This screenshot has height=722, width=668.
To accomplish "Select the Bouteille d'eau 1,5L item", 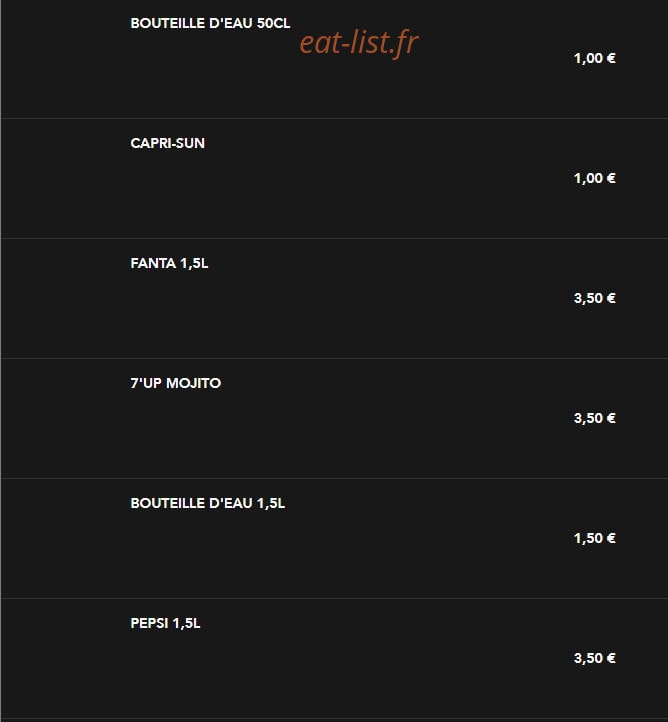I will click(208, 503).
